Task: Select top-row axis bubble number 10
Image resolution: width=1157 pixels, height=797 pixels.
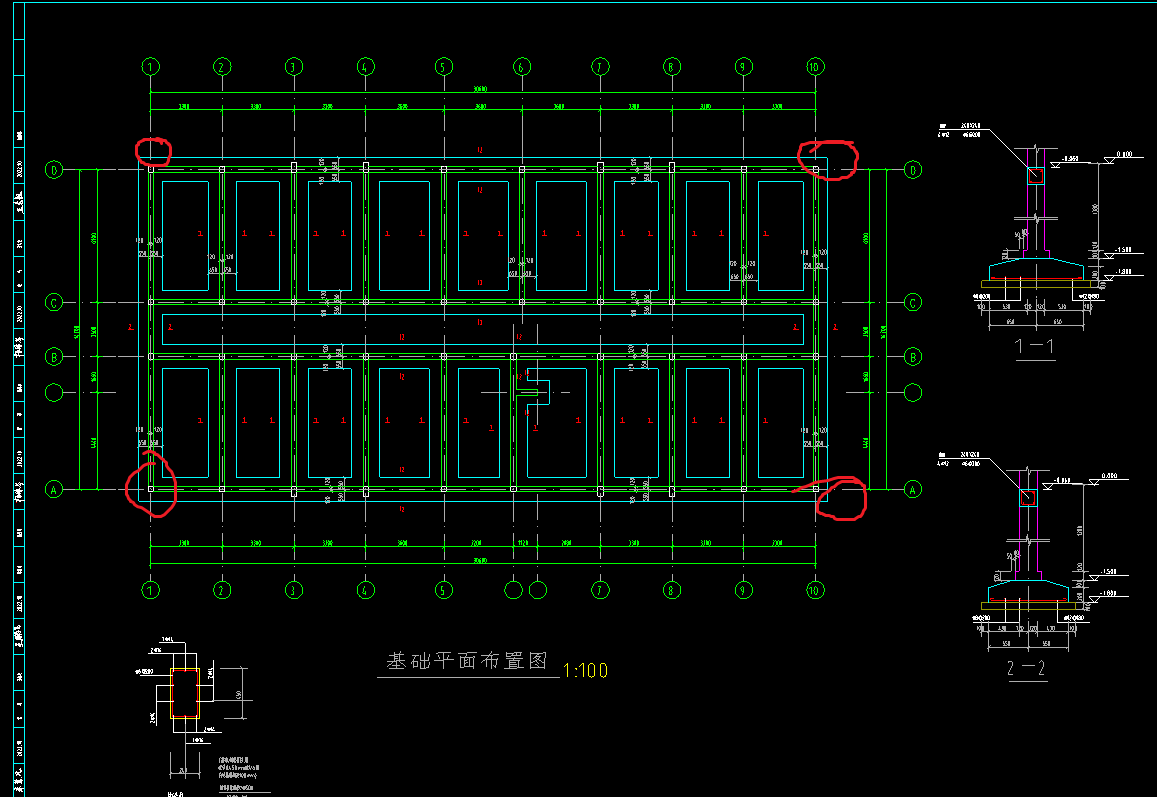Action: click(x=814, y=67)
